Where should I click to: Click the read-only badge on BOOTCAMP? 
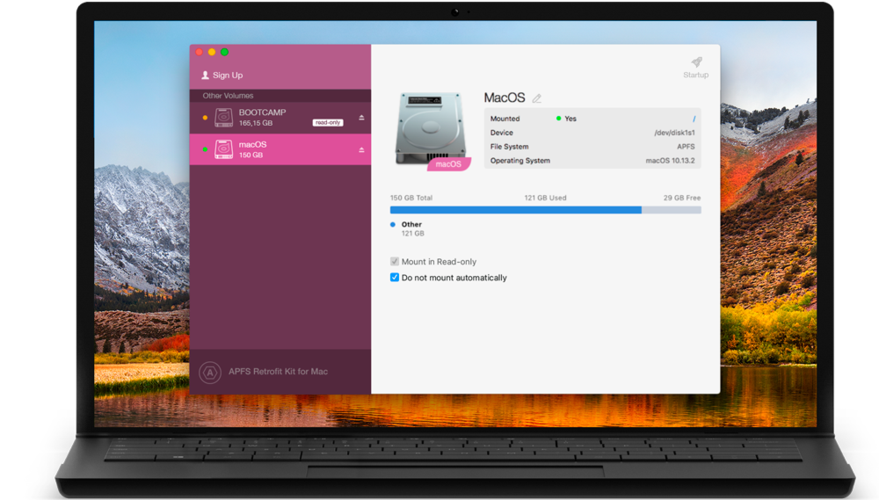click(328, 122)
